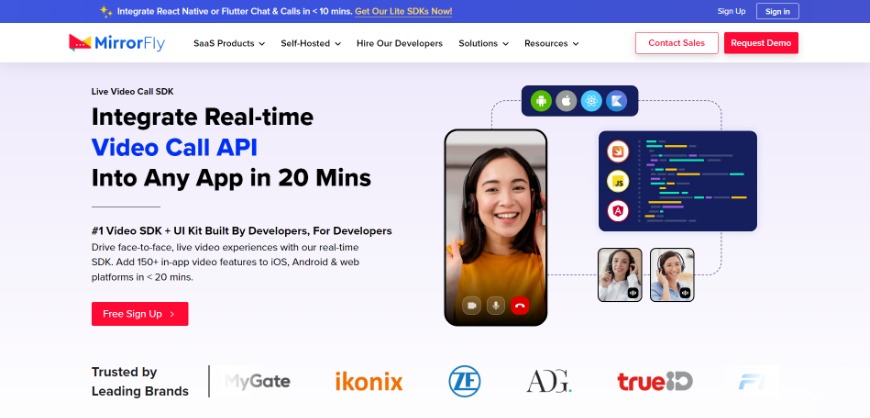Click the arrow on Free Sign Up button

(x=172, y=314)
